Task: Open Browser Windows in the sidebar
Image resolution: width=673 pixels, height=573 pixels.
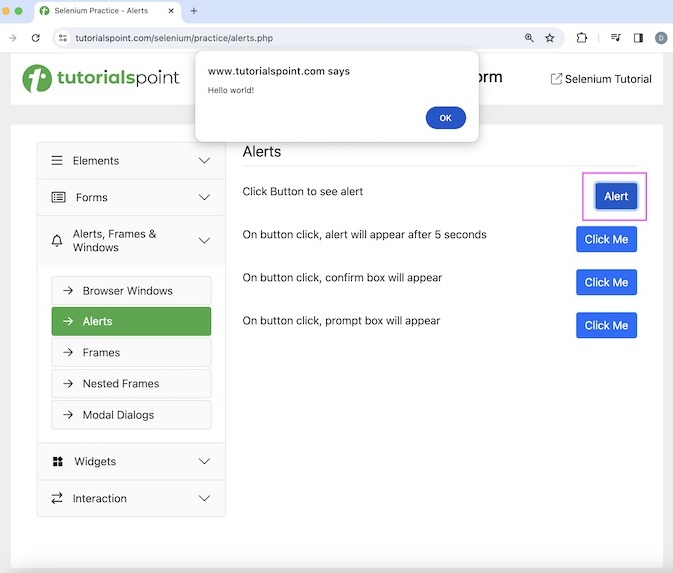Action: coord(131,291)
